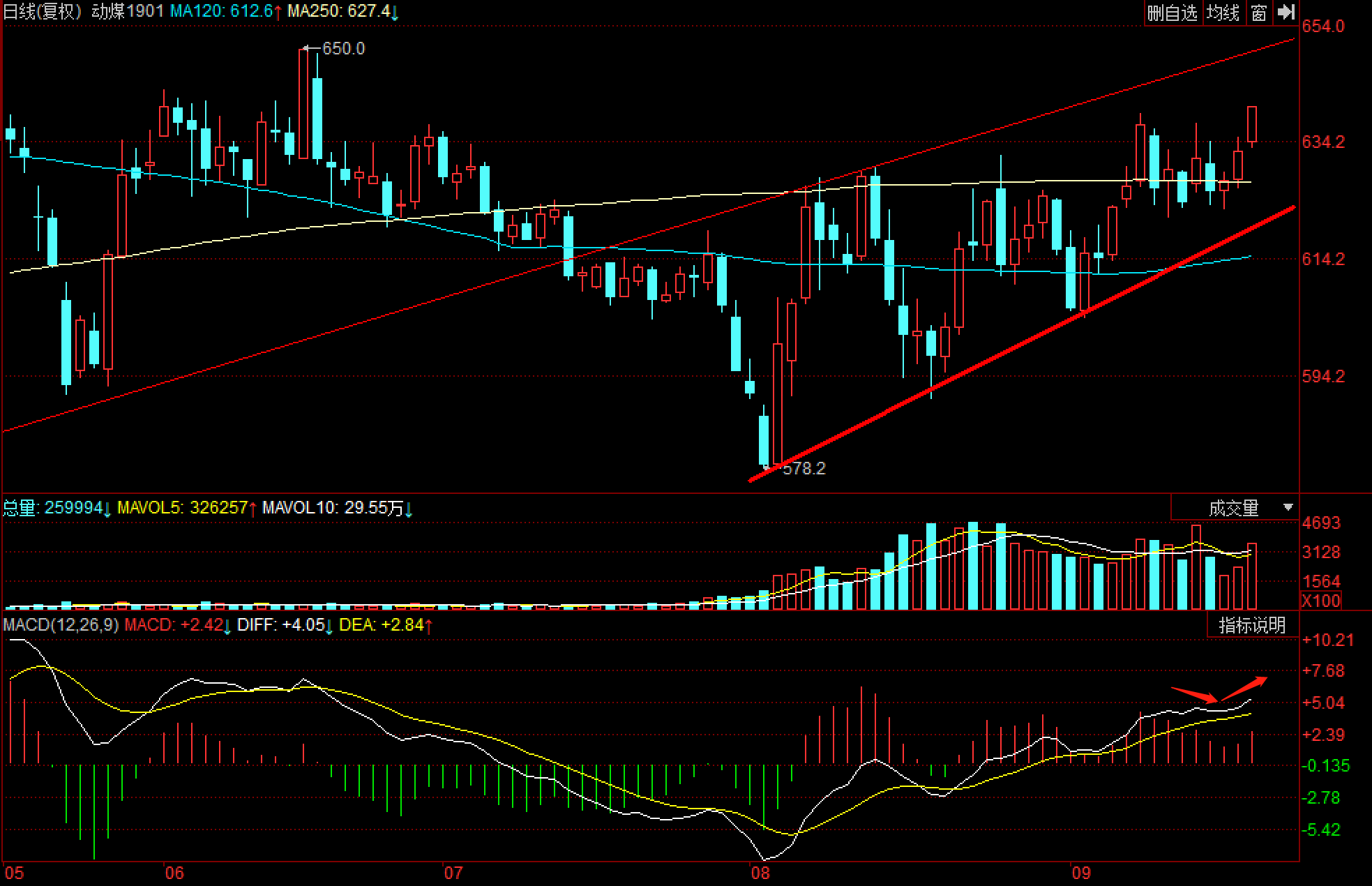
Task: Click the +2.39 MACD axis value
Action: coord(1323,735)
